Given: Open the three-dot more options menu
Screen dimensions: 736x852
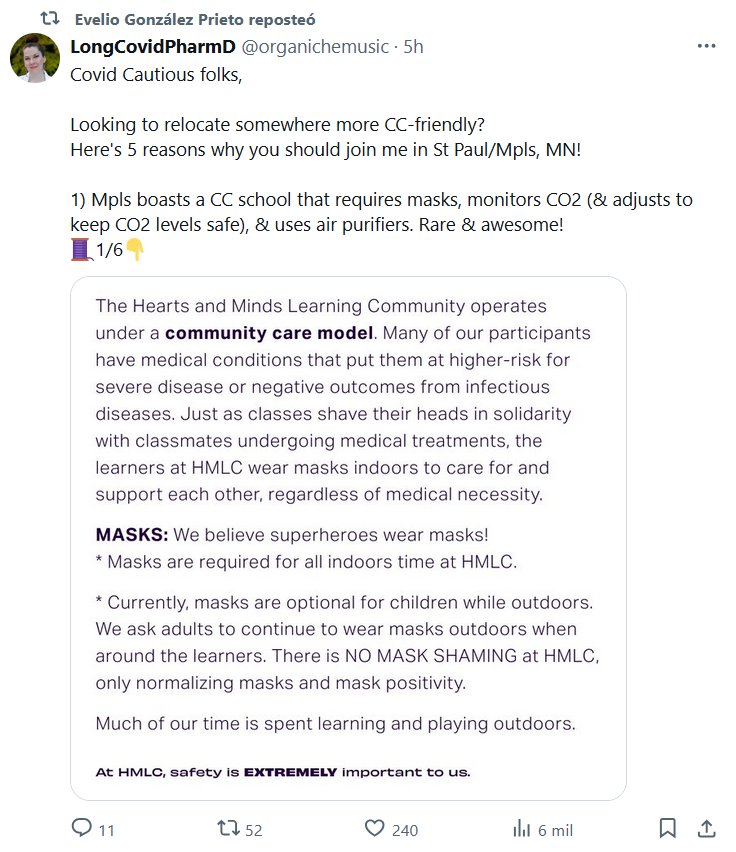Looking at the screenshot, I should point(706,47).
